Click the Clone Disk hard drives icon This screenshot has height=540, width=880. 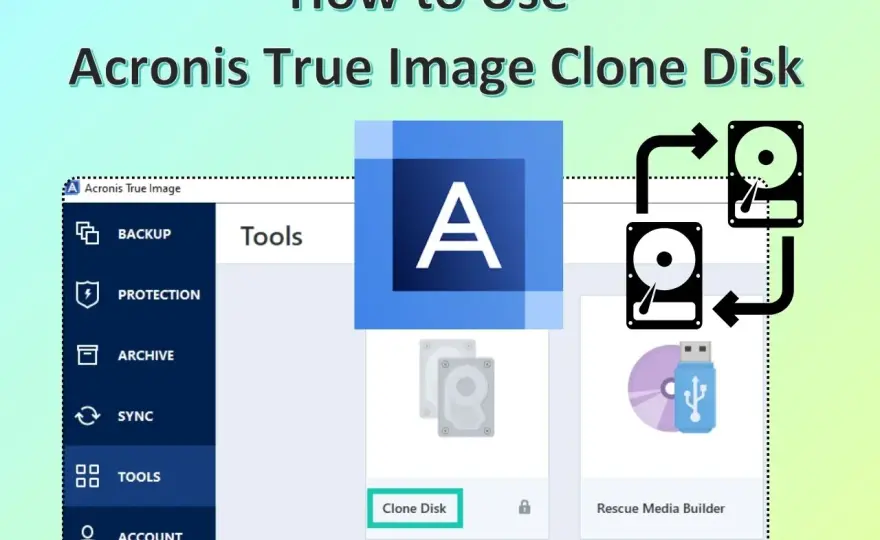457,387
